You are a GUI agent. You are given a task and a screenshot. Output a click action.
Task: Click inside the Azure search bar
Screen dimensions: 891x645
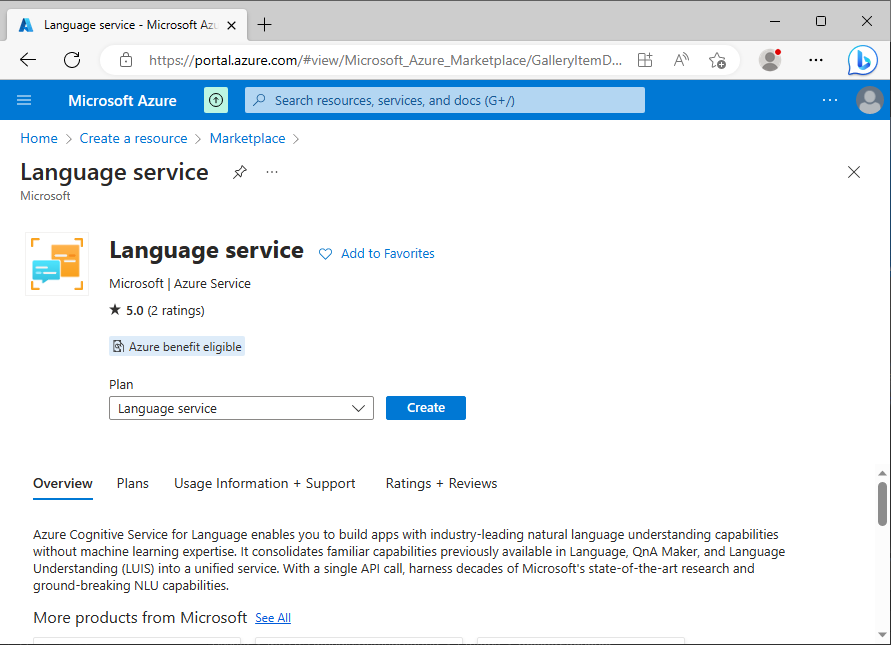tap(444, 100)
